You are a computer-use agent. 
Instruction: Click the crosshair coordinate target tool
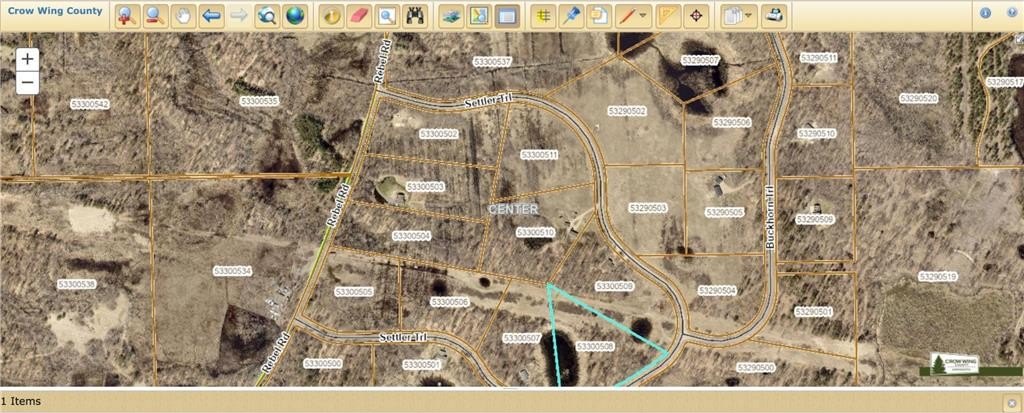pos(698,16)
